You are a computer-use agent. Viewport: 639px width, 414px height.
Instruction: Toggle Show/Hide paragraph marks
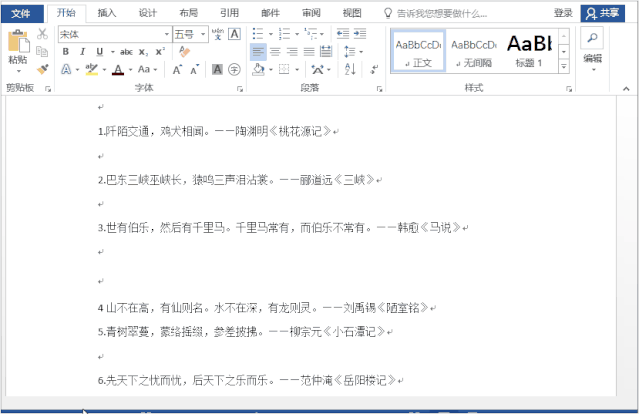click(374, 70)
